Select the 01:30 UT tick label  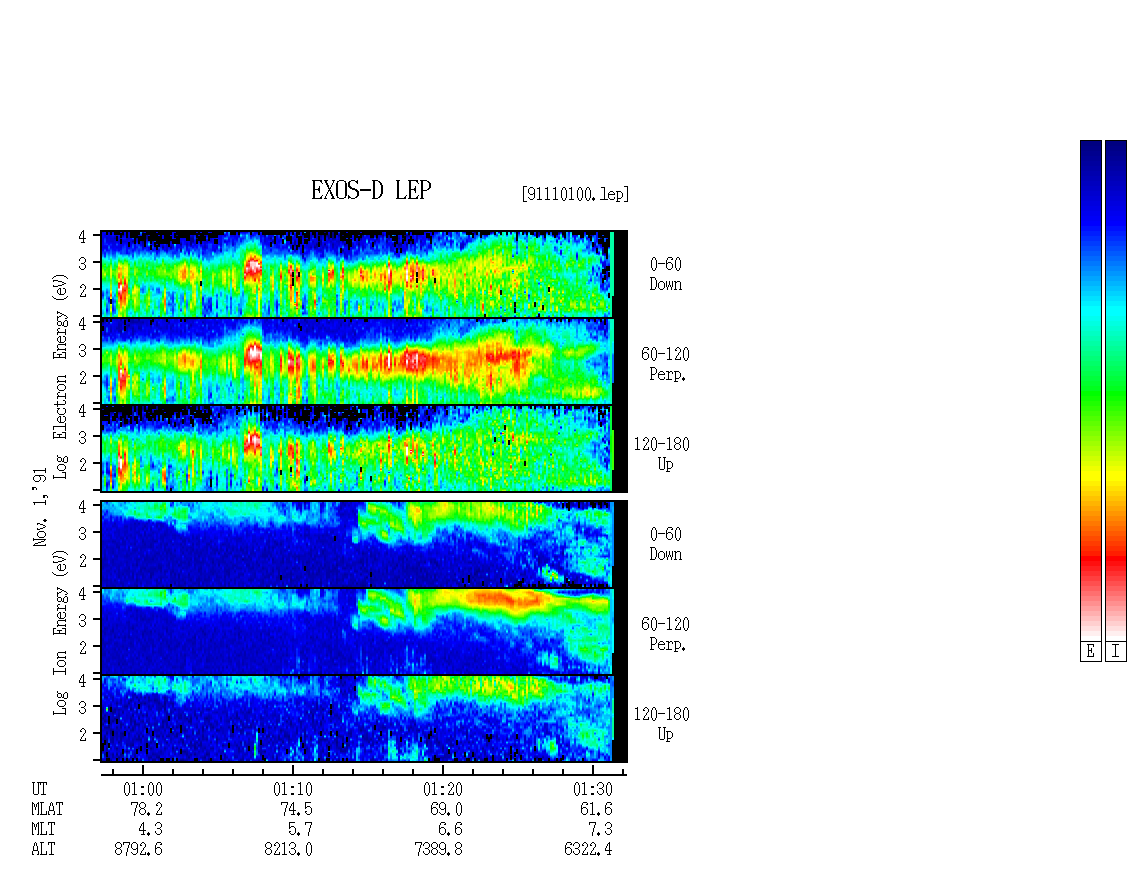[592, 789]
